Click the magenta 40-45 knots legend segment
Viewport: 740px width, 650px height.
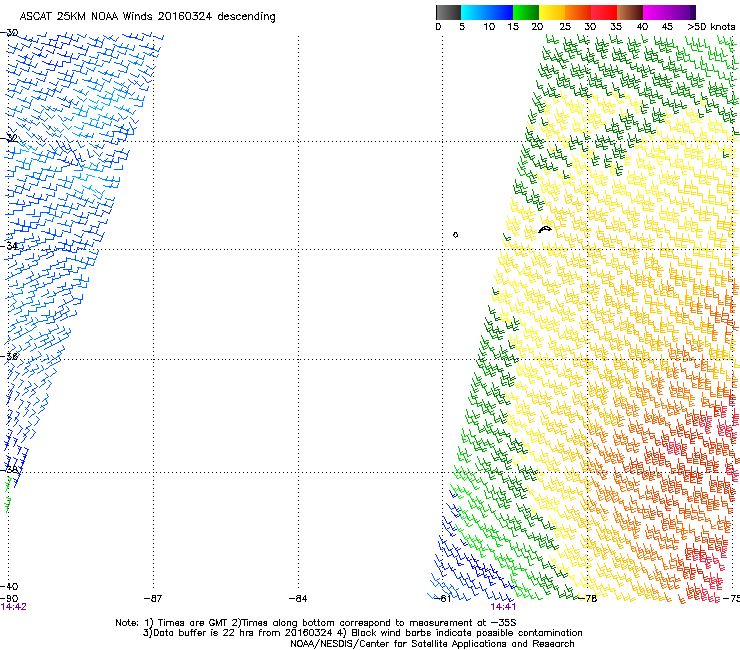[x=656, y=12]
